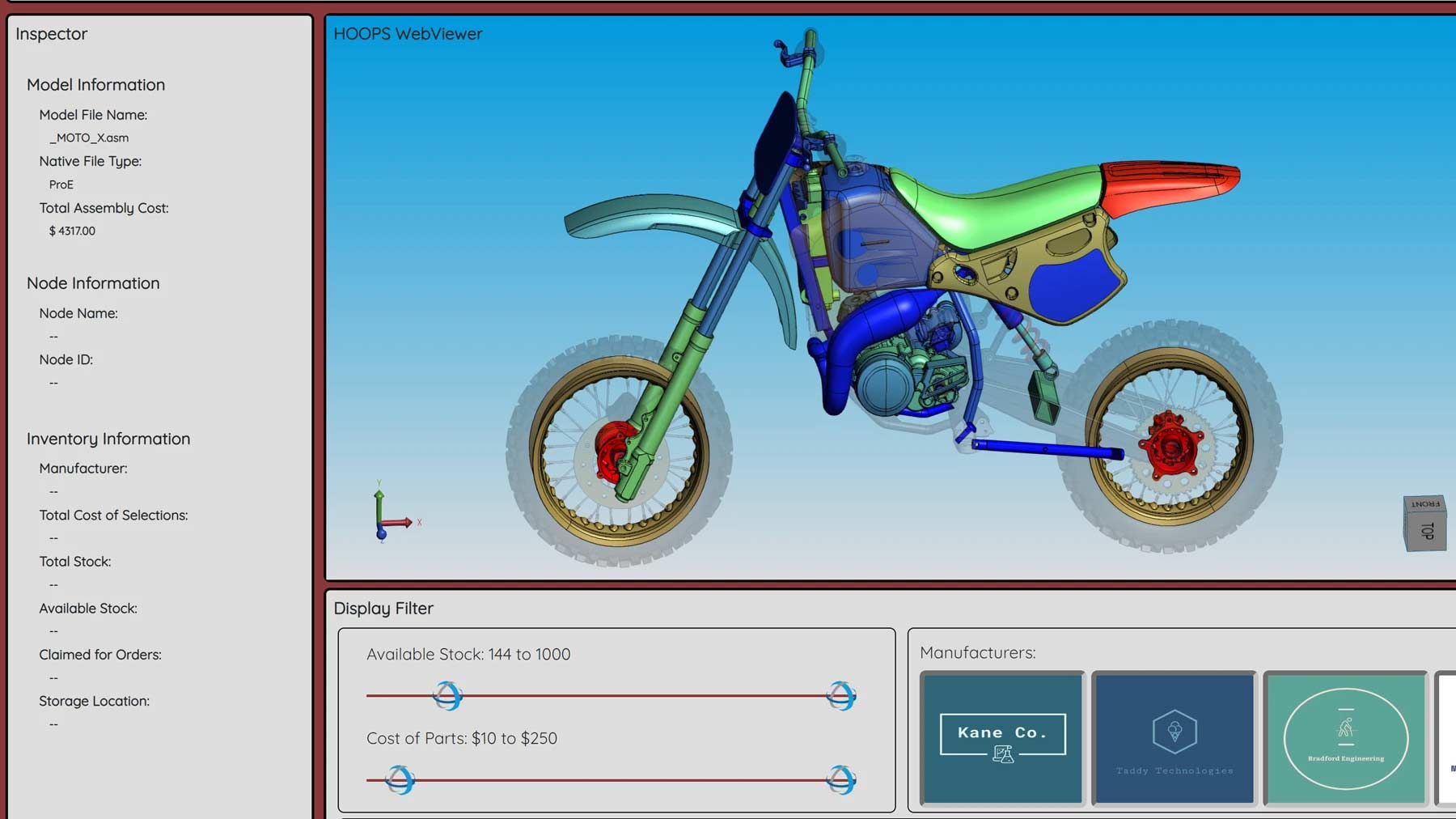1456x819 pixels.
Task: Toggle the Kane Co. manufacturer filter
Action: point(1002,737)
